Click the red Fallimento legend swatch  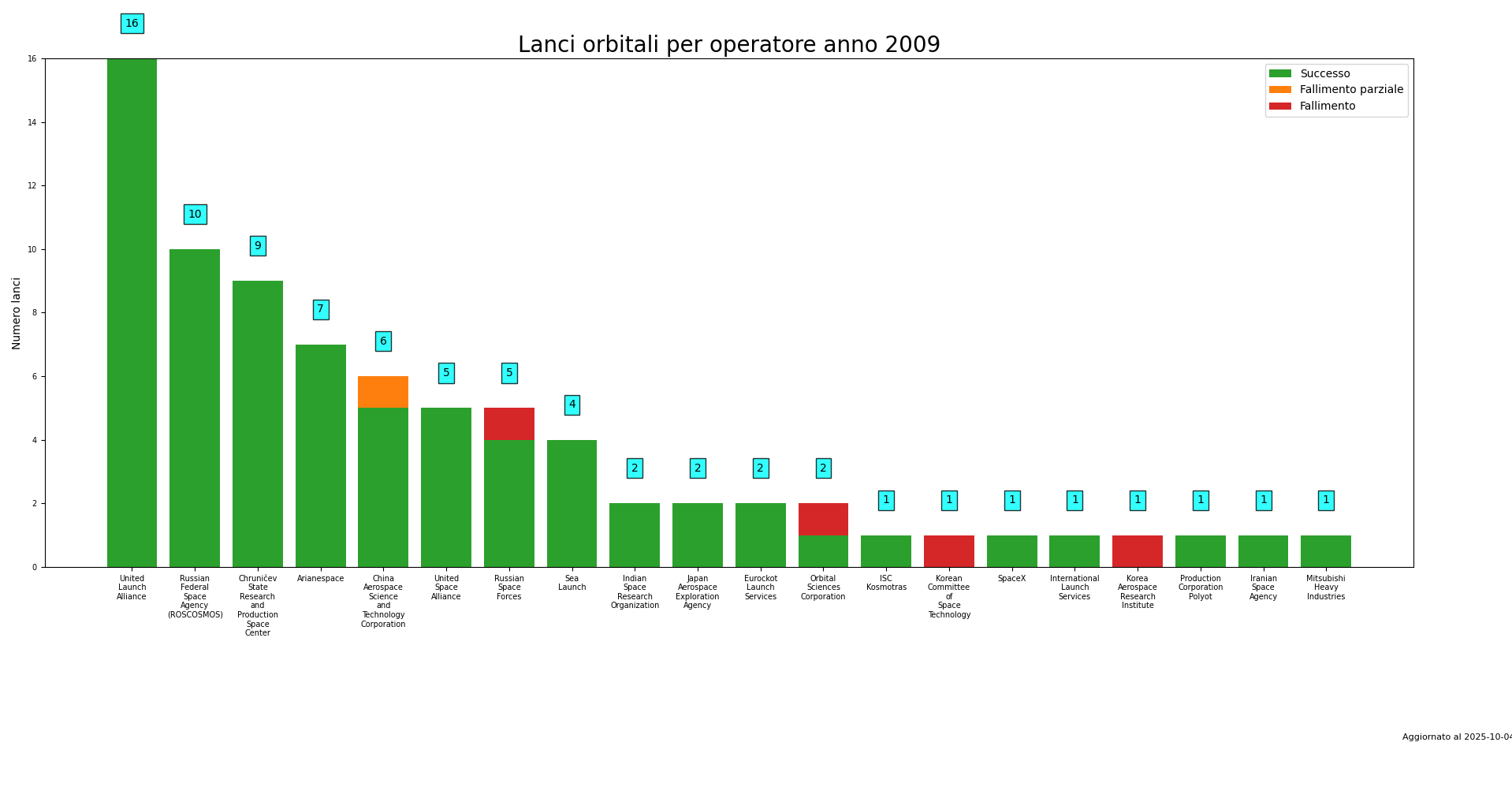(x=1279, y=106)
